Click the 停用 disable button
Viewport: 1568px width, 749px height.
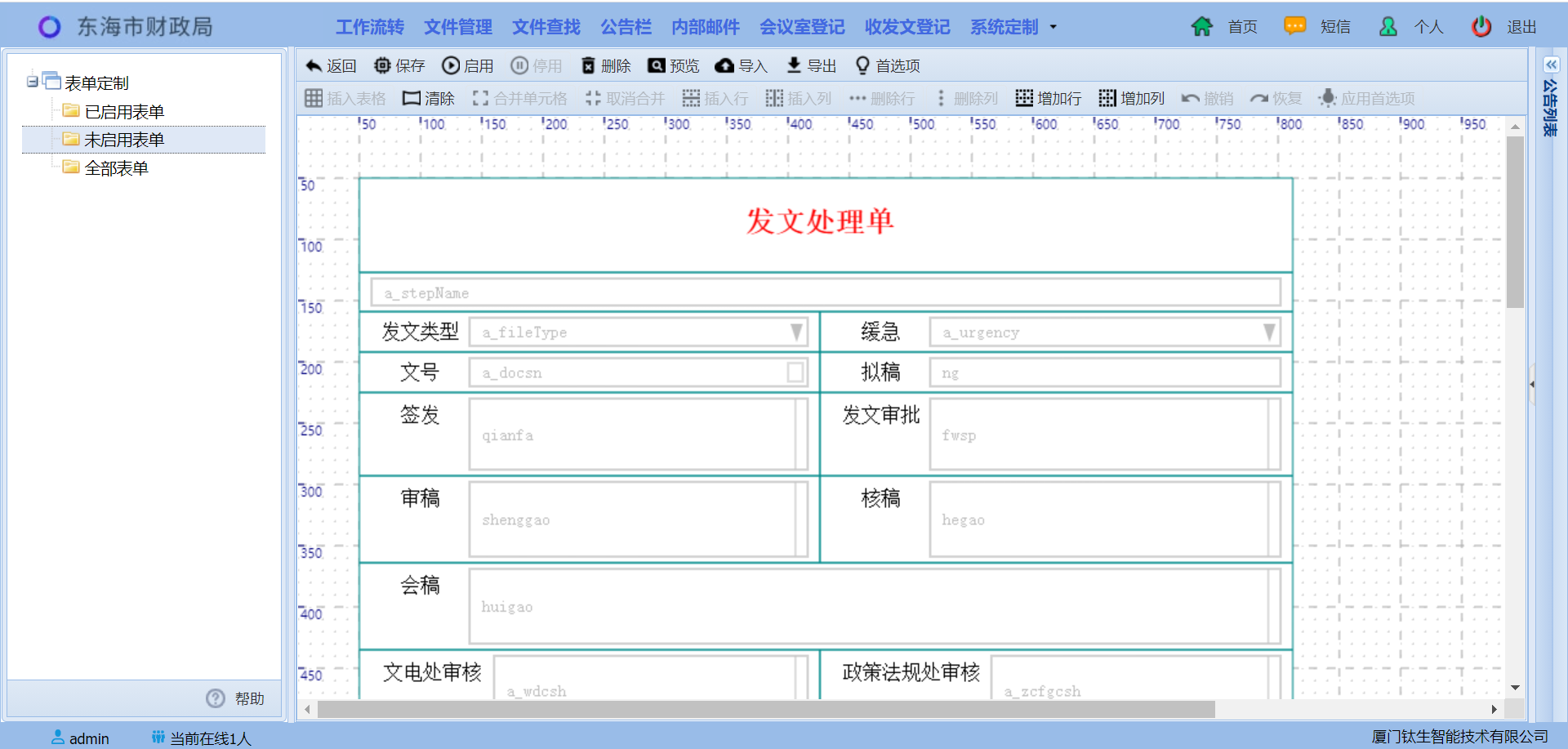click(x=537, y=66)
